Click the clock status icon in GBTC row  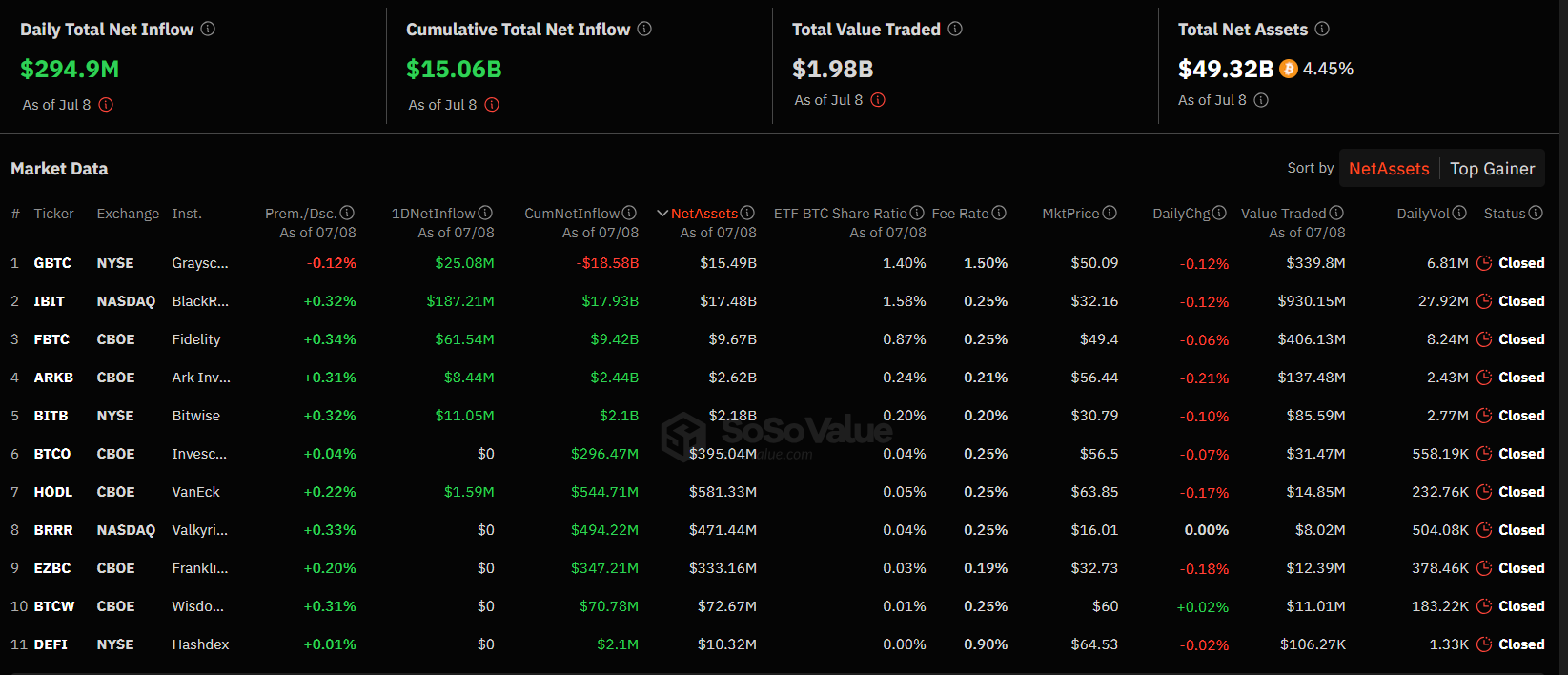point(1484,263)
